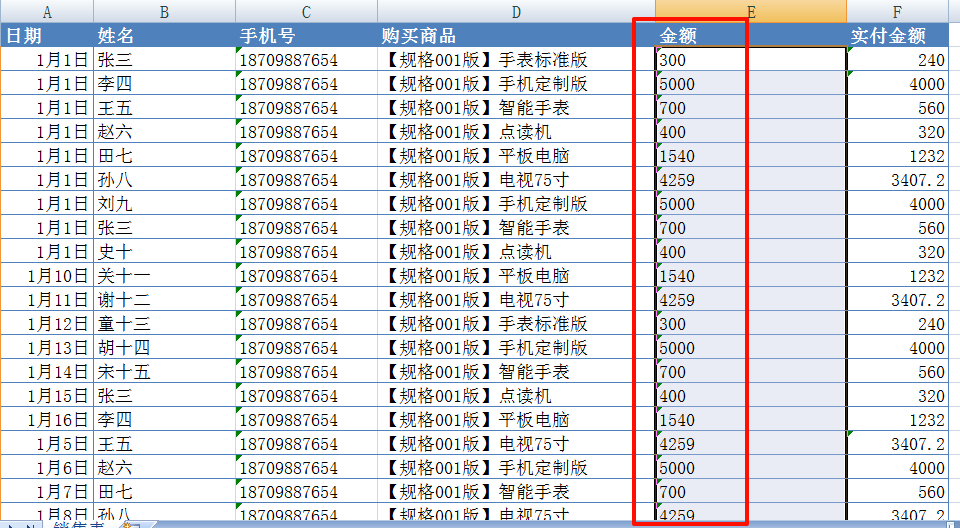Select 手机定制版 product in 胡十四's row

pyautogui.click(x=516, y=348)
